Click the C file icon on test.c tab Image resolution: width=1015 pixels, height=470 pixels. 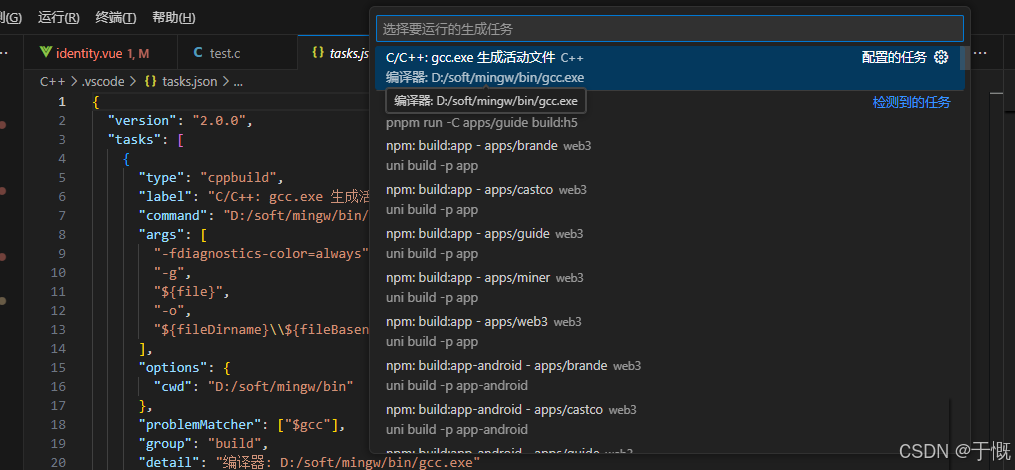click(x=198, y=53)
